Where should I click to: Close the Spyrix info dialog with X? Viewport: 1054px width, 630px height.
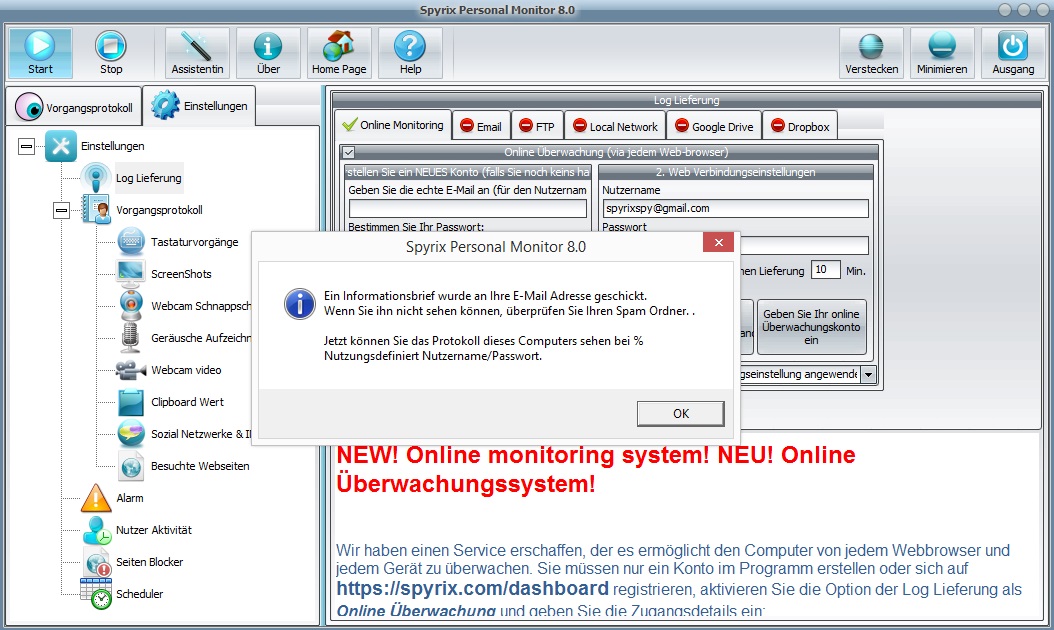pyautogui.click(x=718, y=243)
